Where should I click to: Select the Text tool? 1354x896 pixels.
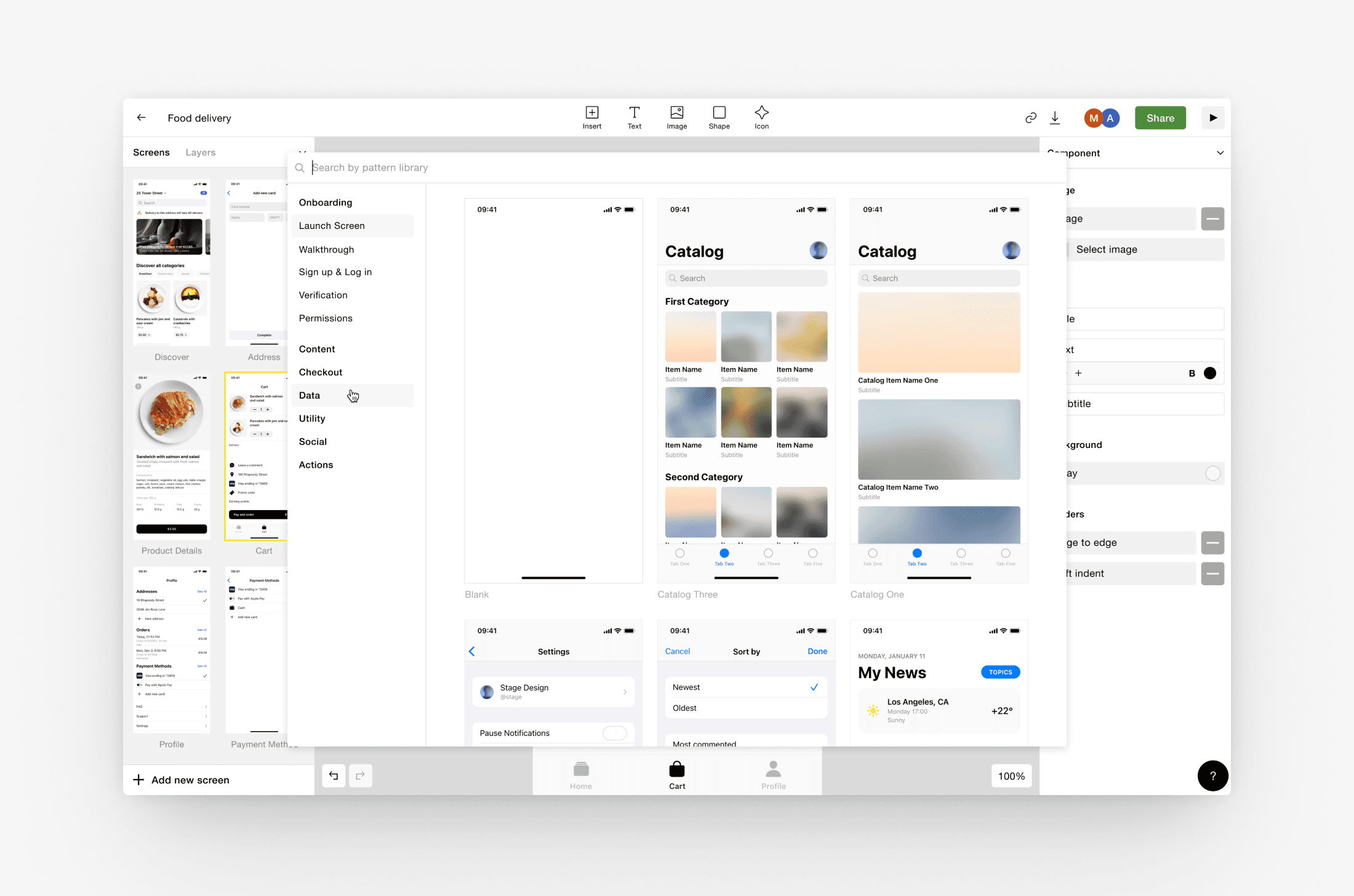pyautogui.click(x=634, y=118)
